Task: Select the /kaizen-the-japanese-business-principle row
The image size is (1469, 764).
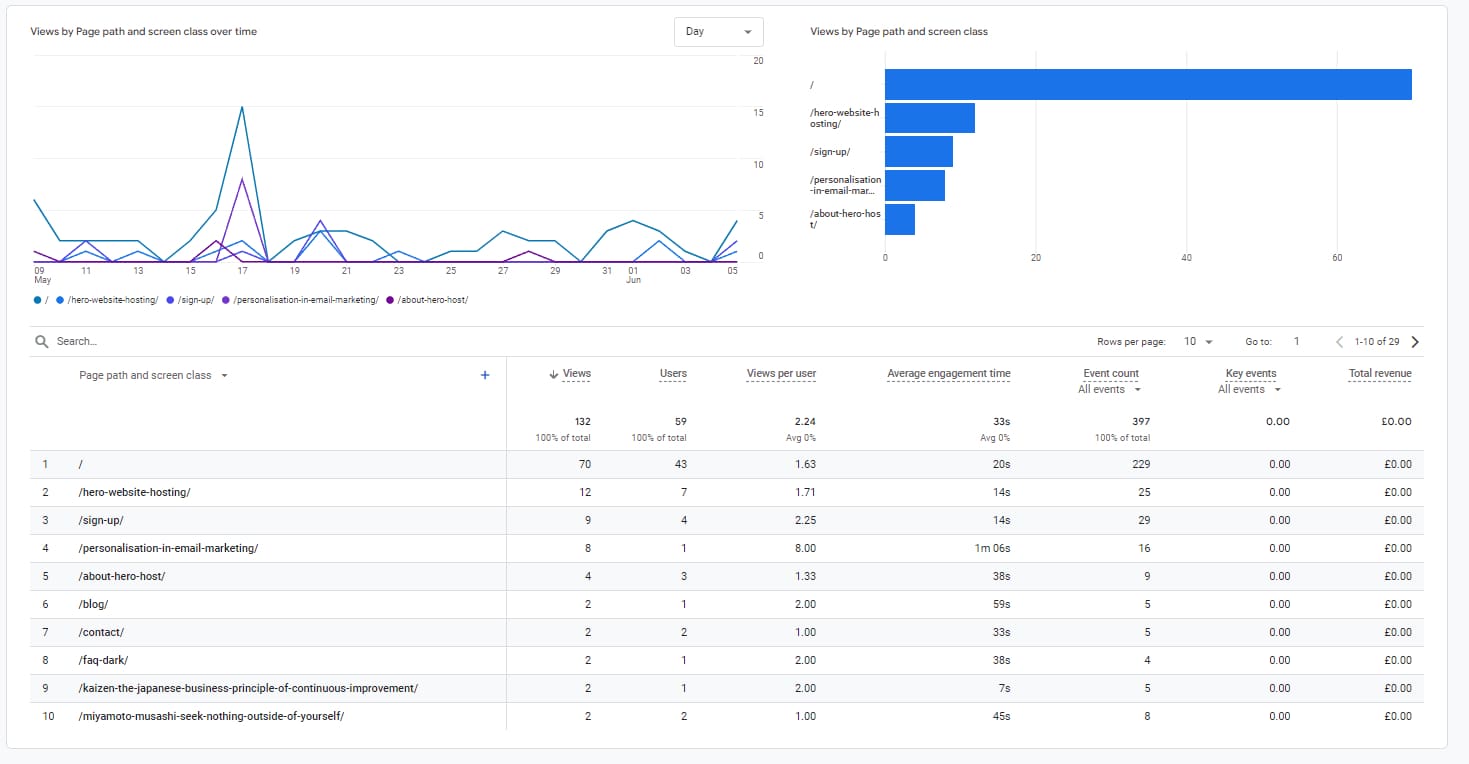Action: tap(727, 688)
